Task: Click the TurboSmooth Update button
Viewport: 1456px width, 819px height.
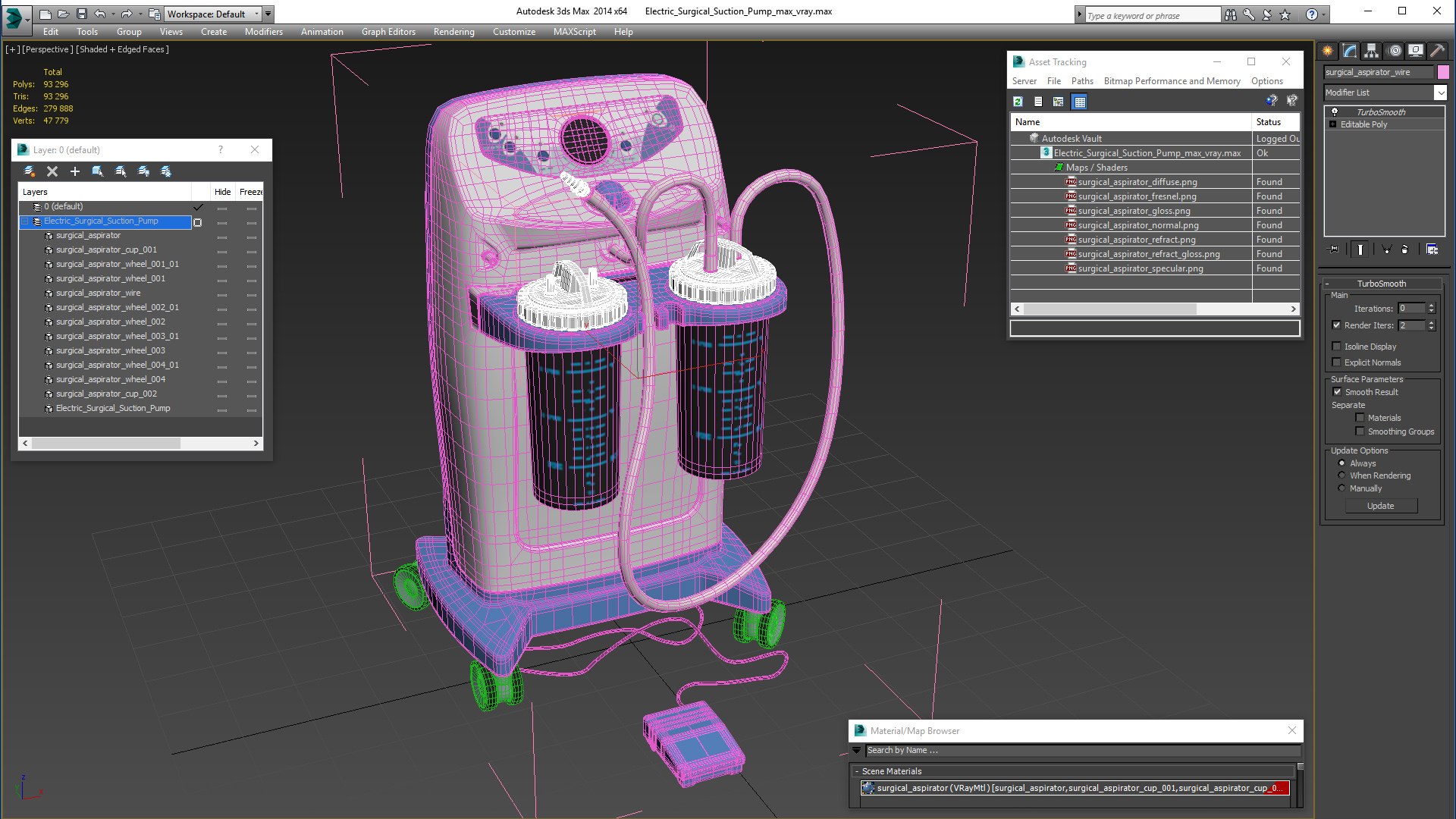Action: click(x=1380, y=506)
